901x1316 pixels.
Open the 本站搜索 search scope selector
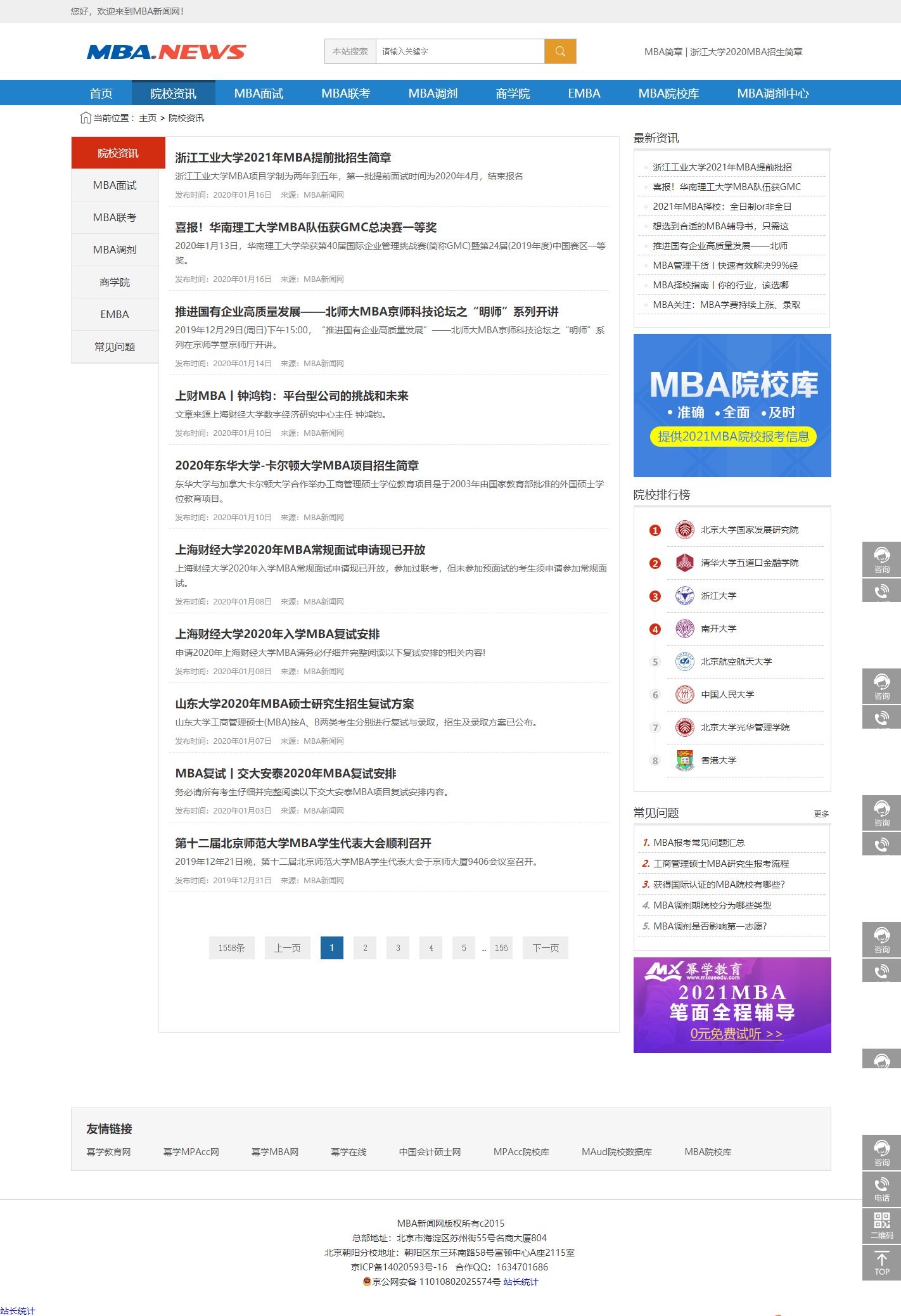click(350, 51)
